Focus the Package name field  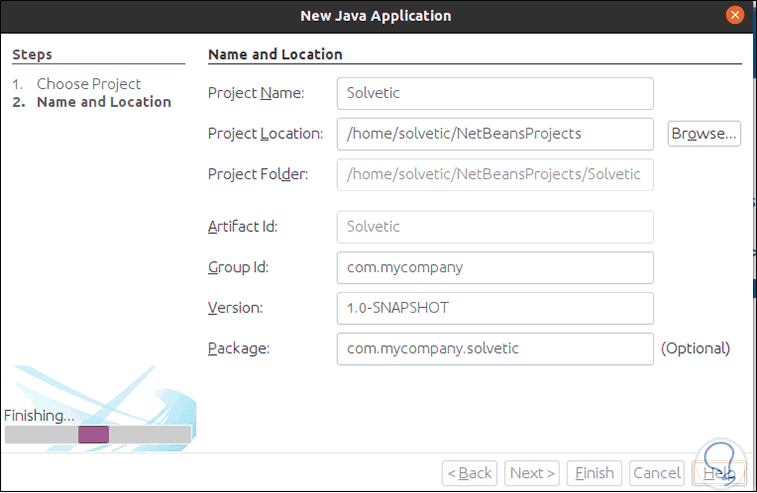tap(495, 348)
